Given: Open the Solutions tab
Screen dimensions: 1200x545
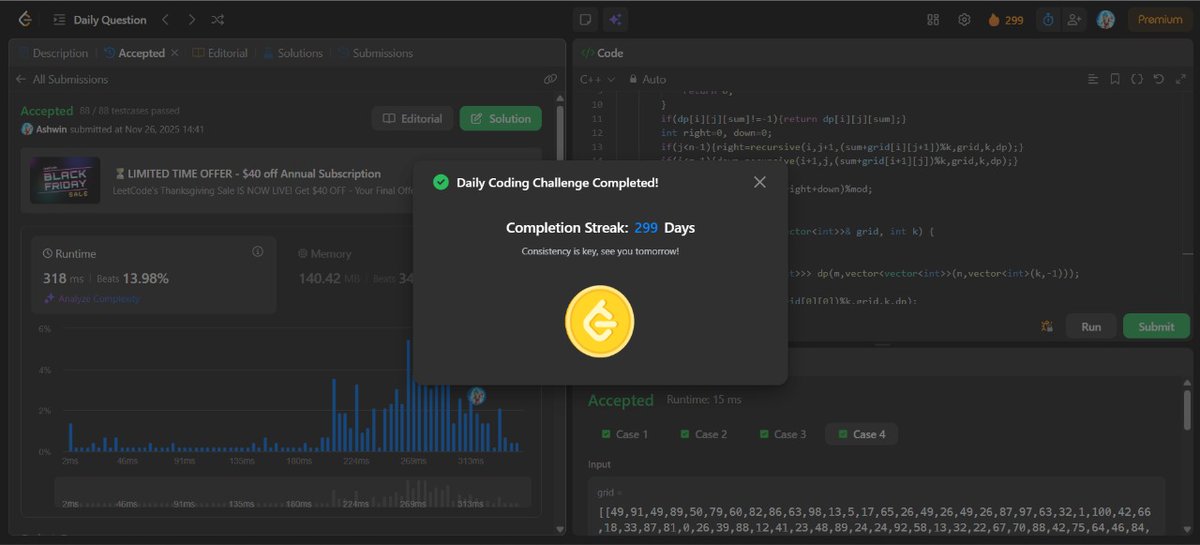Looking at the screenshot, I should [x=293, y=53].
